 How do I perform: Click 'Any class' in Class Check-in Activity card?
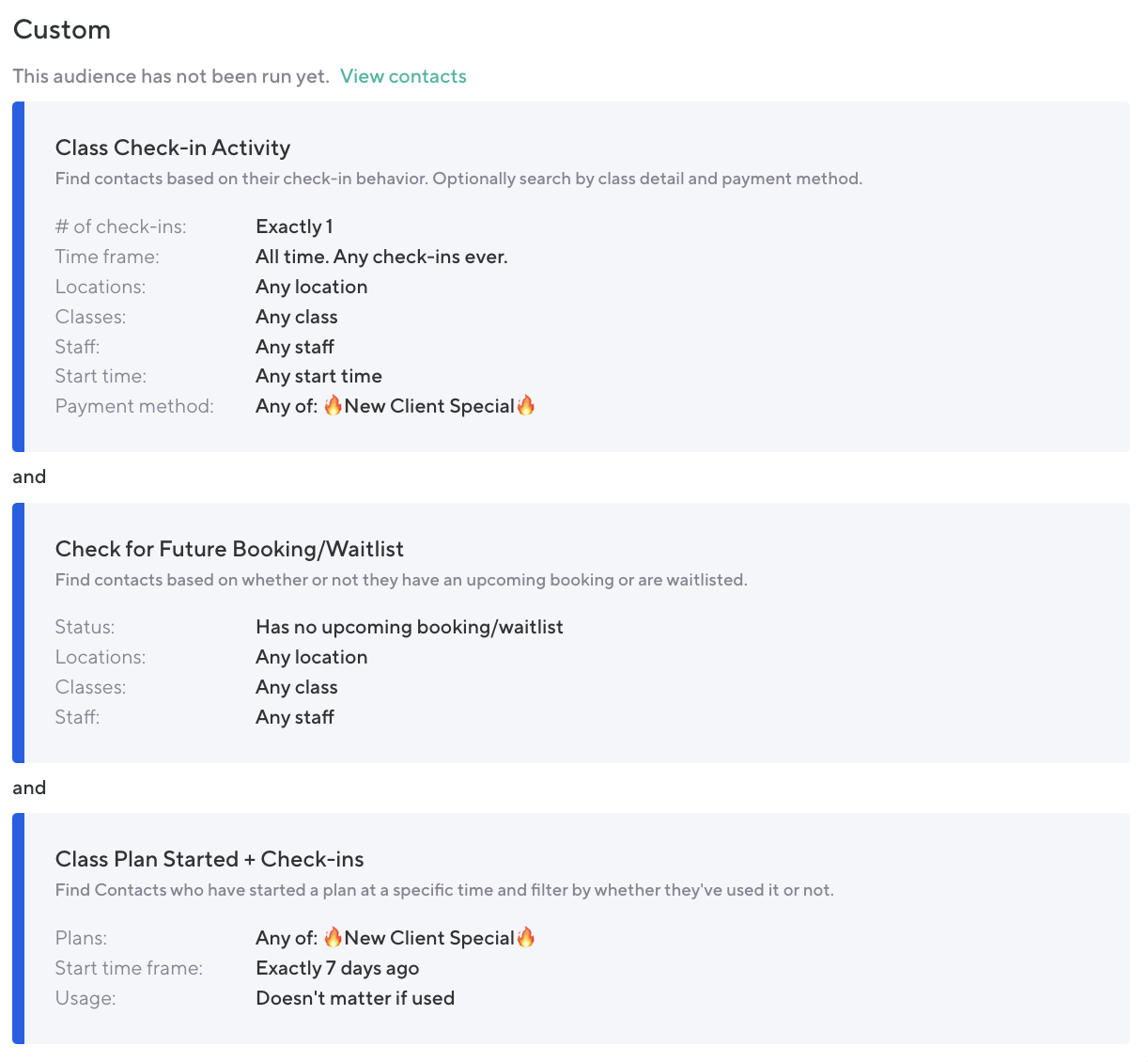pos(297,317)
